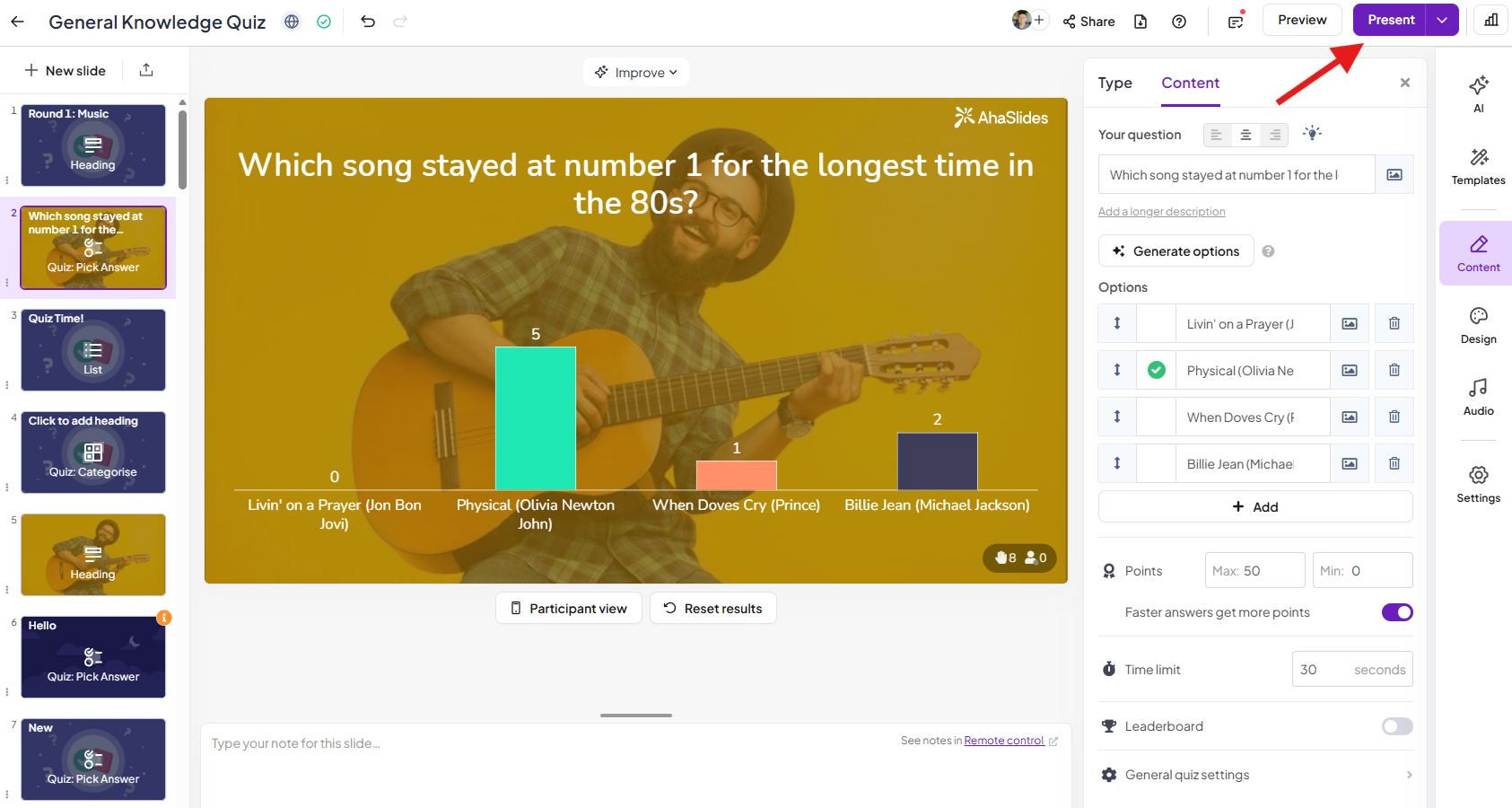Viewport: 1512px width, 808px height.
Task: Click the Add a longer description link
Action: (x=1161, y=212)
